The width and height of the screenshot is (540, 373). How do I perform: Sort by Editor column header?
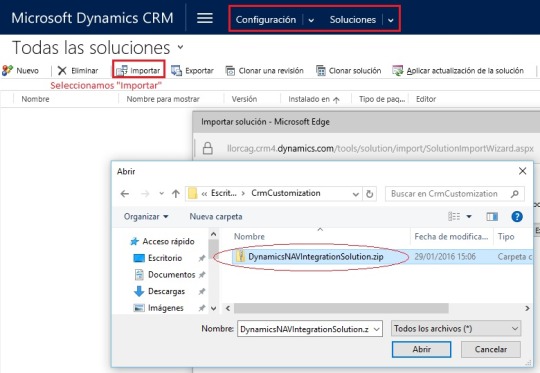click(426, 99)
